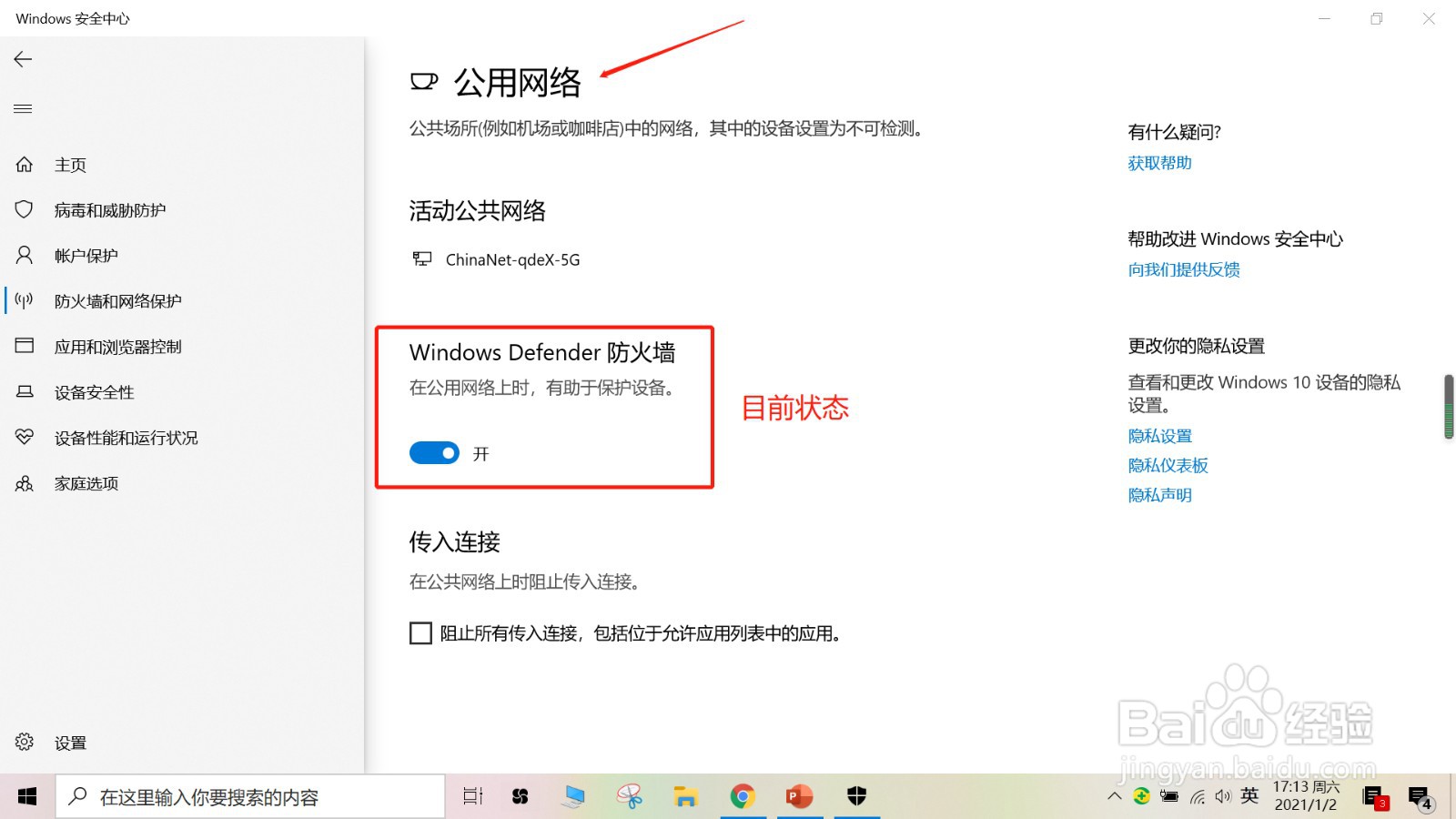Open 设备安全性 page
The height and width of the screenshot is (819, 1456).
(95, 391)
